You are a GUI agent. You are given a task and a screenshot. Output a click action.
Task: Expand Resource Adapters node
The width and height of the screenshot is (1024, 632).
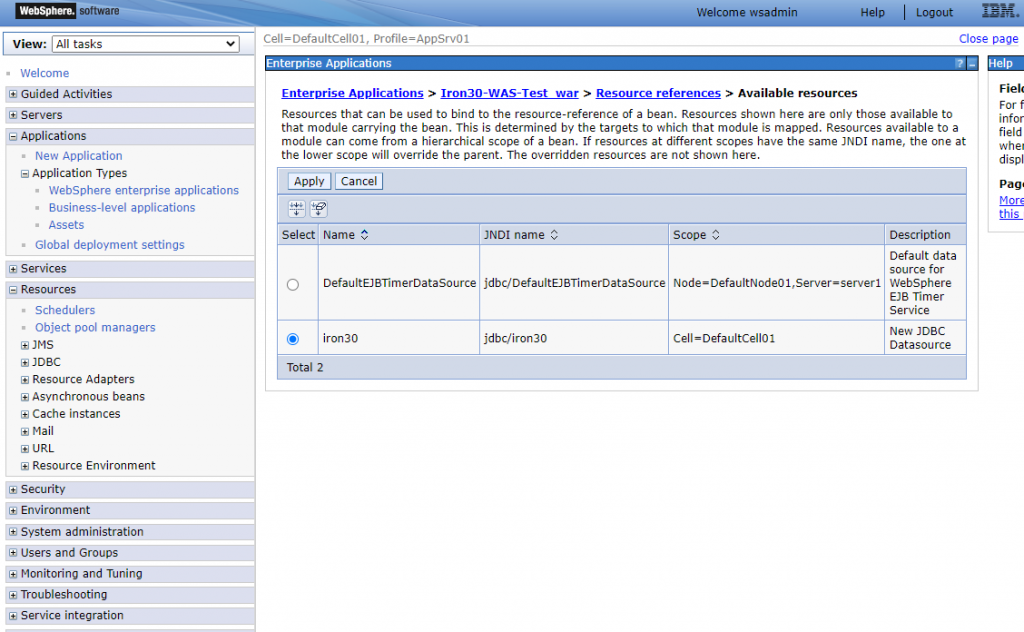point(25,380)
